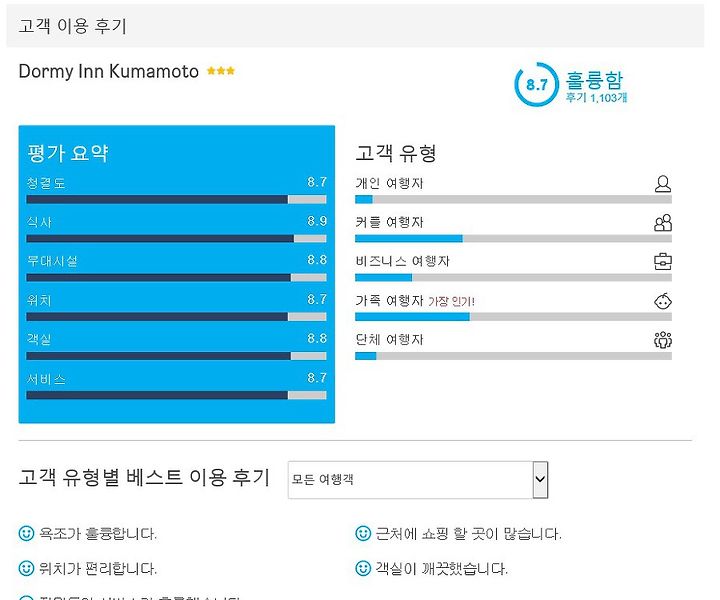This screenshot has width=720, height=600.
Task: Click the 8.7 circular score badge
Action: pyautogui.click(x=536, y=84)
